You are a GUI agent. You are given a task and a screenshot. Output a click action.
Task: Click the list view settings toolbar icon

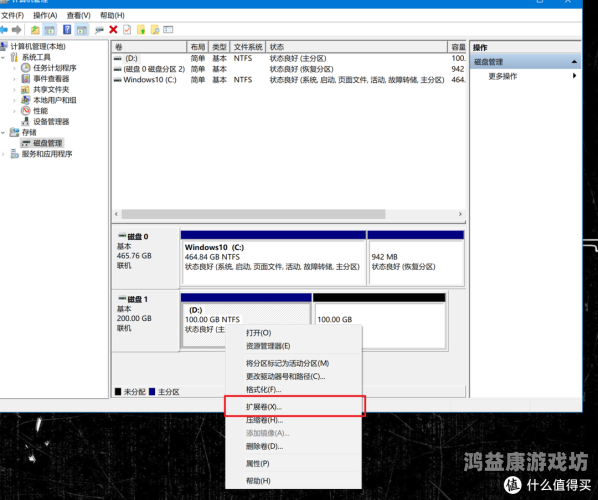tap(168, 29)
